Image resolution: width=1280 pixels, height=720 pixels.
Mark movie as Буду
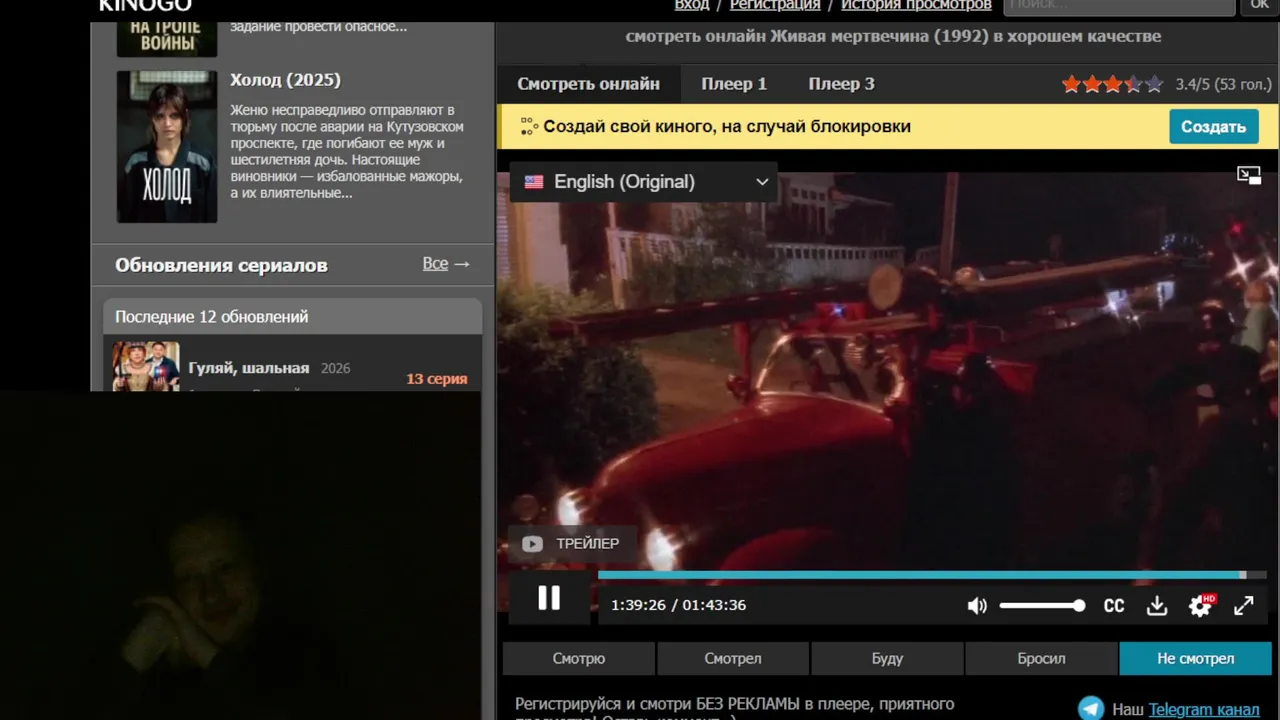tap(887, 658)
